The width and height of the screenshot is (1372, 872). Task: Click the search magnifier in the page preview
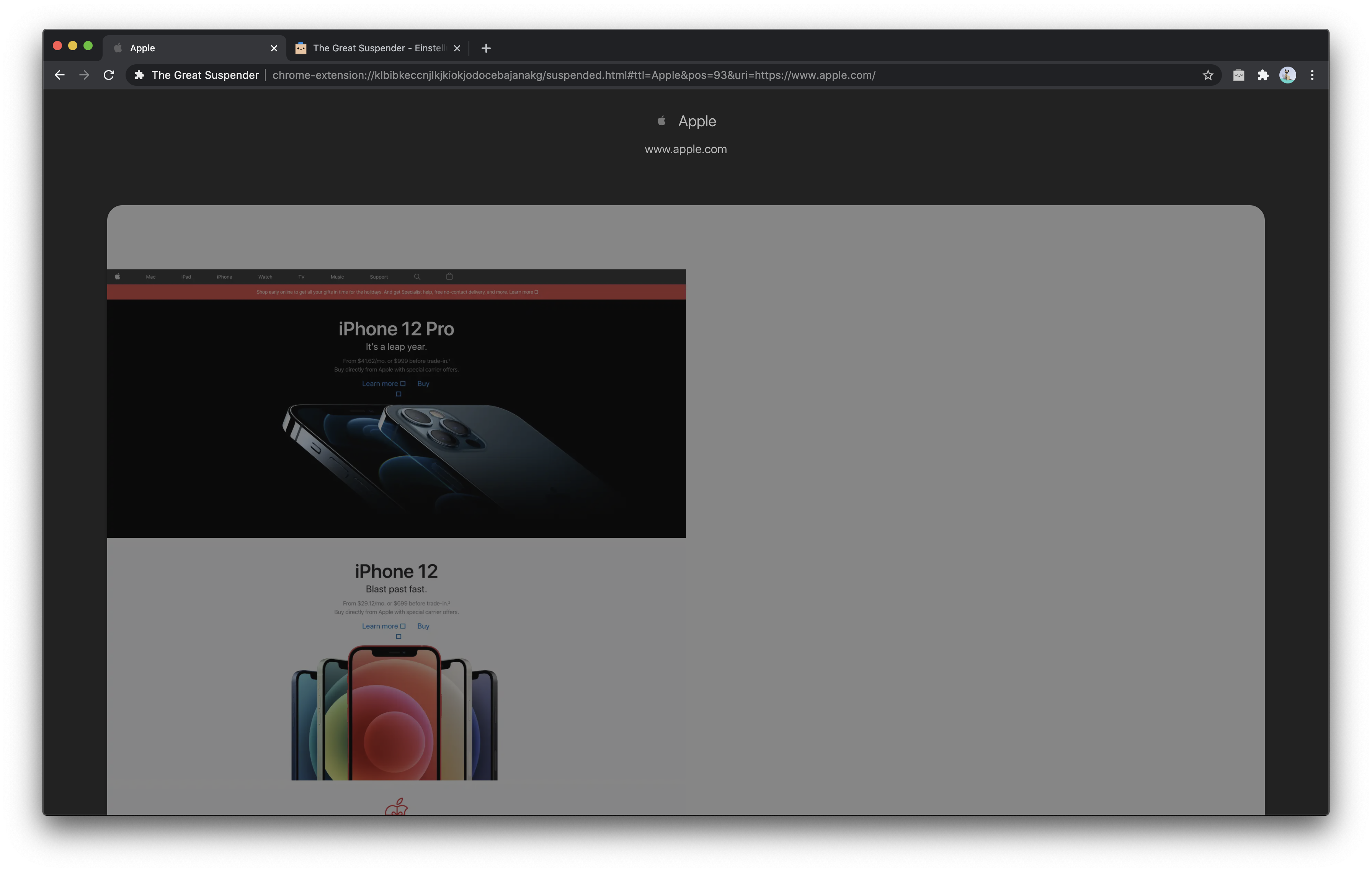pos(417,277)
